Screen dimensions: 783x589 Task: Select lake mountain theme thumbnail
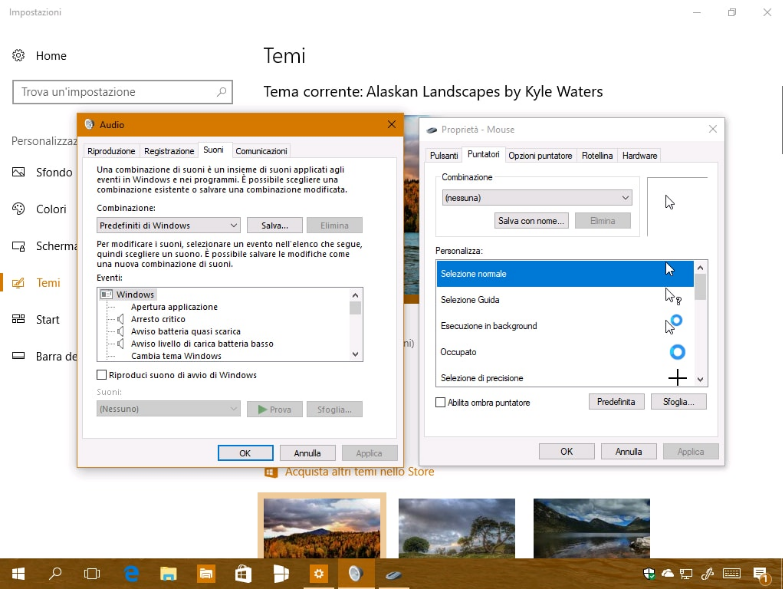tap(591, 528)
